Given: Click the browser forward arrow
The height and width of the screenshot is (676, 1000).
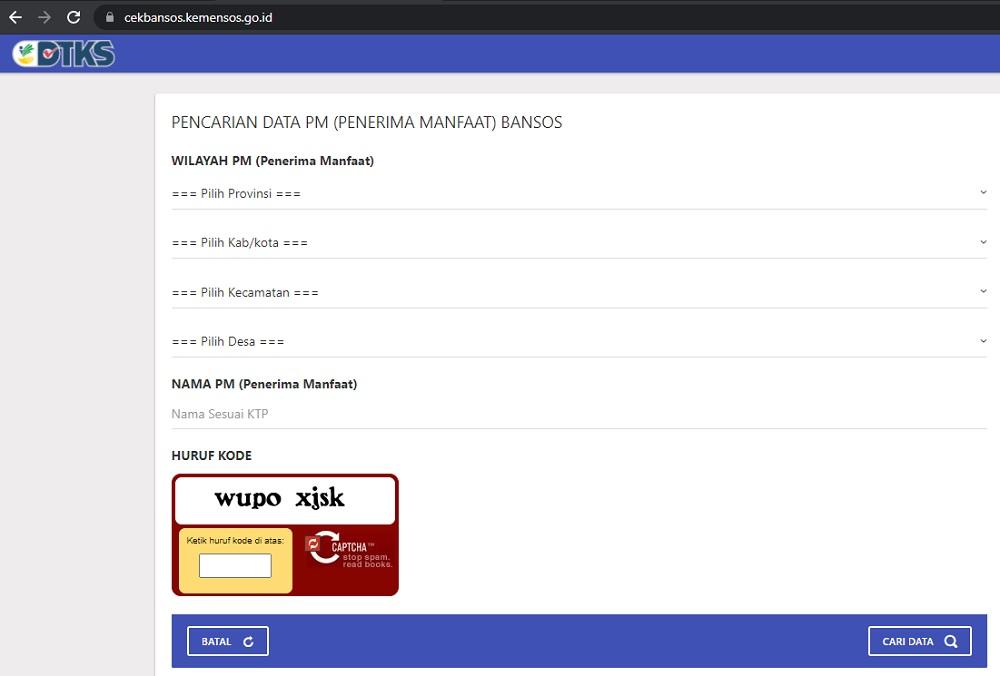Looking at the screenshot, I should click(44, 17).
